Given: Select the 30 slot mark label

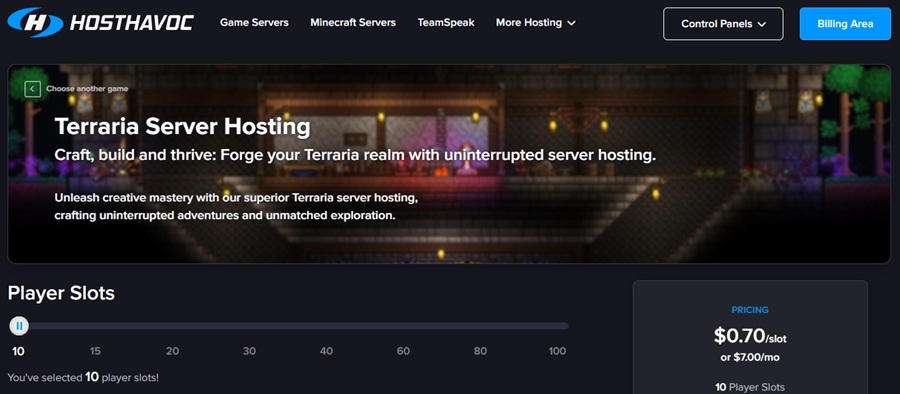Looking at the screenshot, I should [249, 351].
